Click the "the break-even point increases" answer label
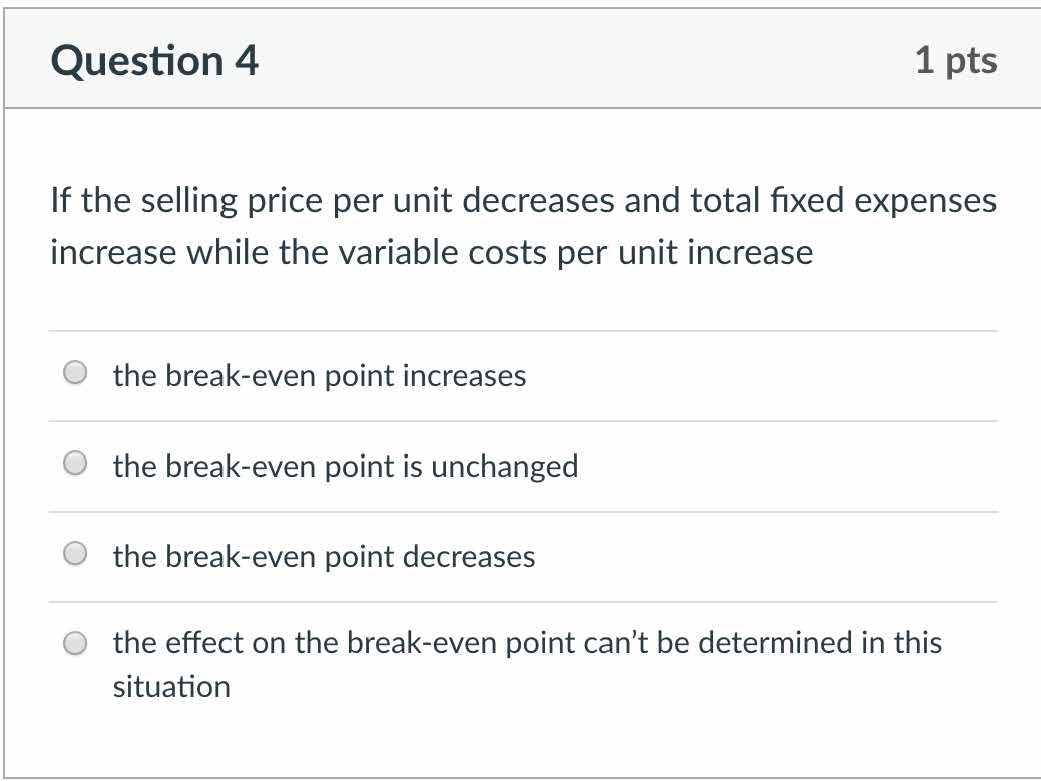 pos(319,376)
